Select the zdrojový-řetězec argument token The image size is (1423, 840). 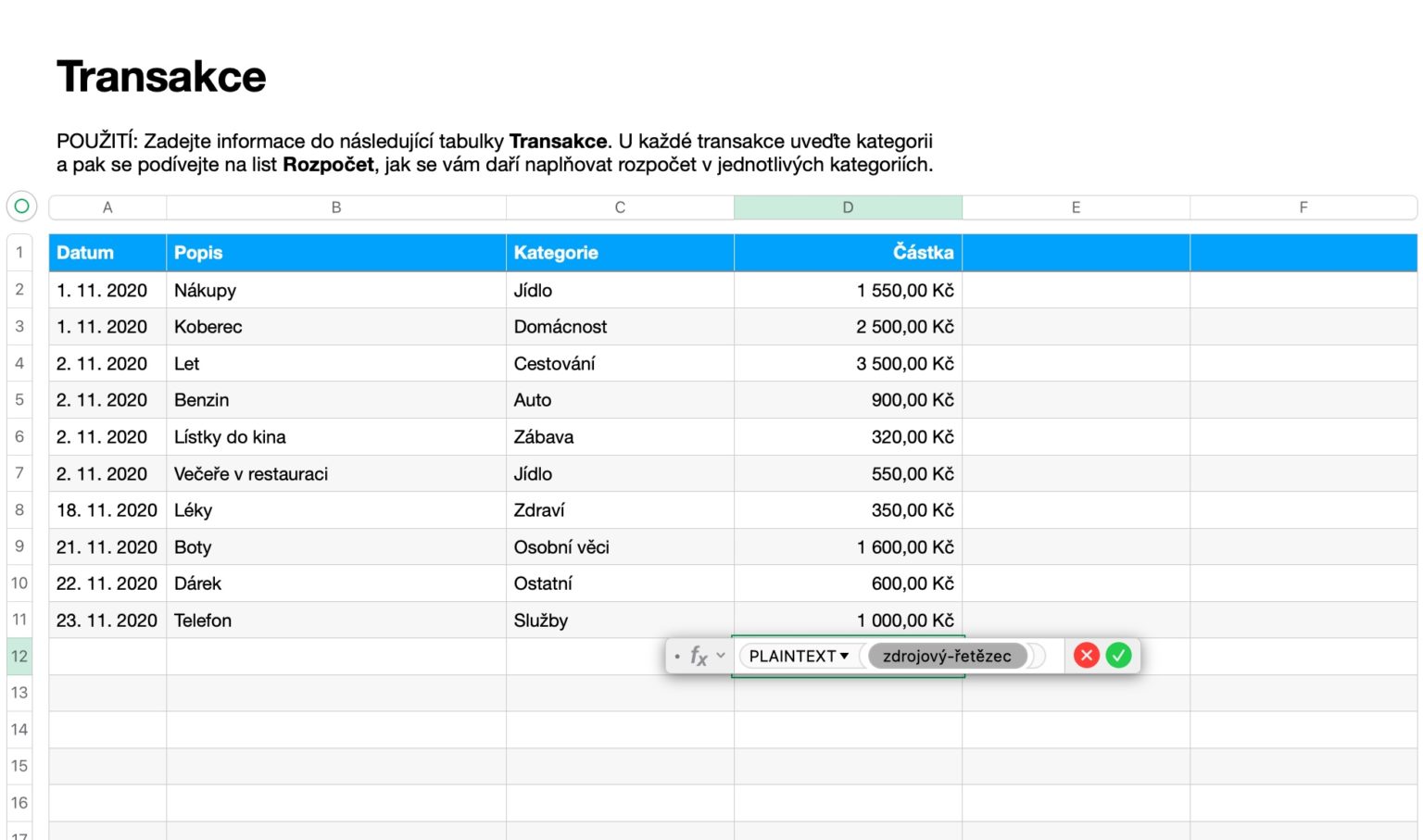(947, 656)
